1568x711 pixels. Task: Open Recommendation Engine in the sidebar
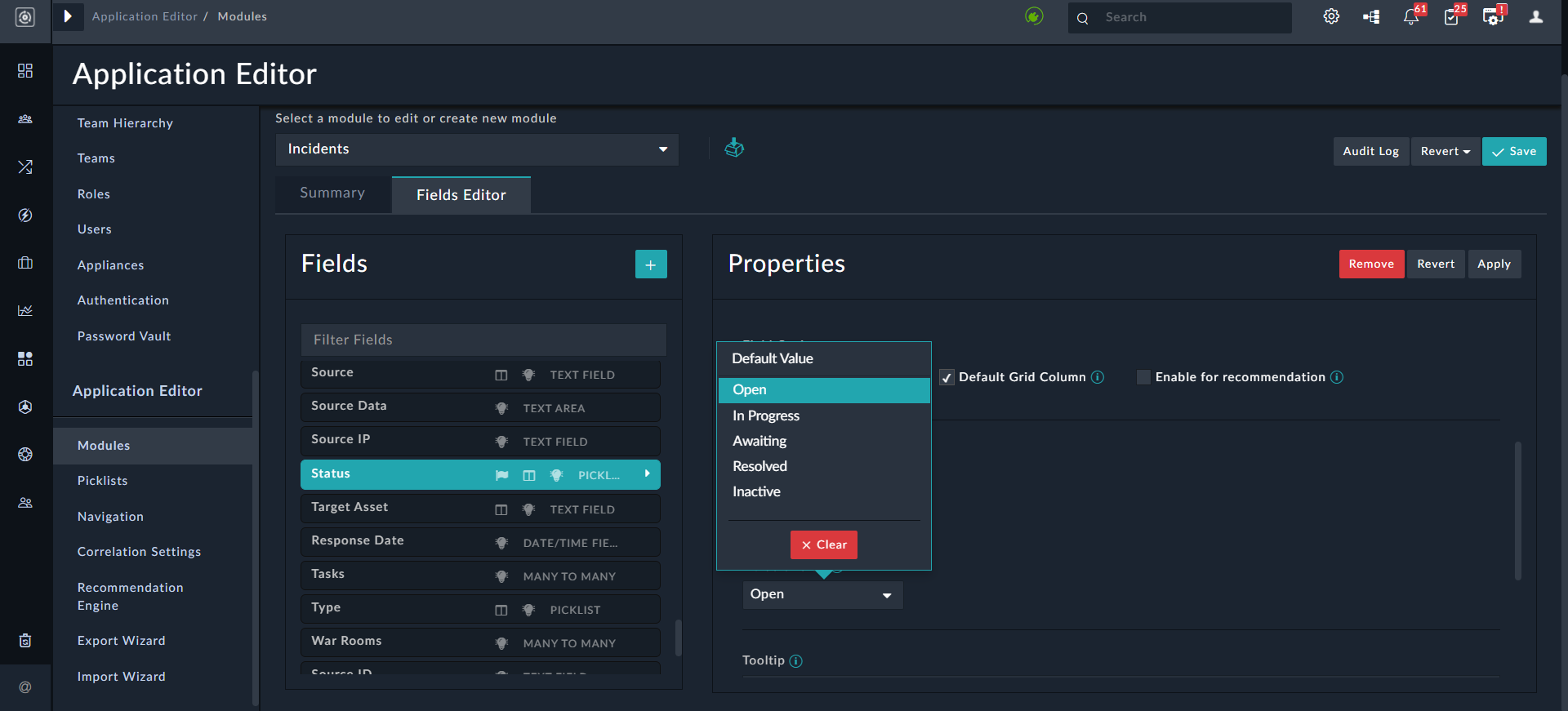click(130, 597)
